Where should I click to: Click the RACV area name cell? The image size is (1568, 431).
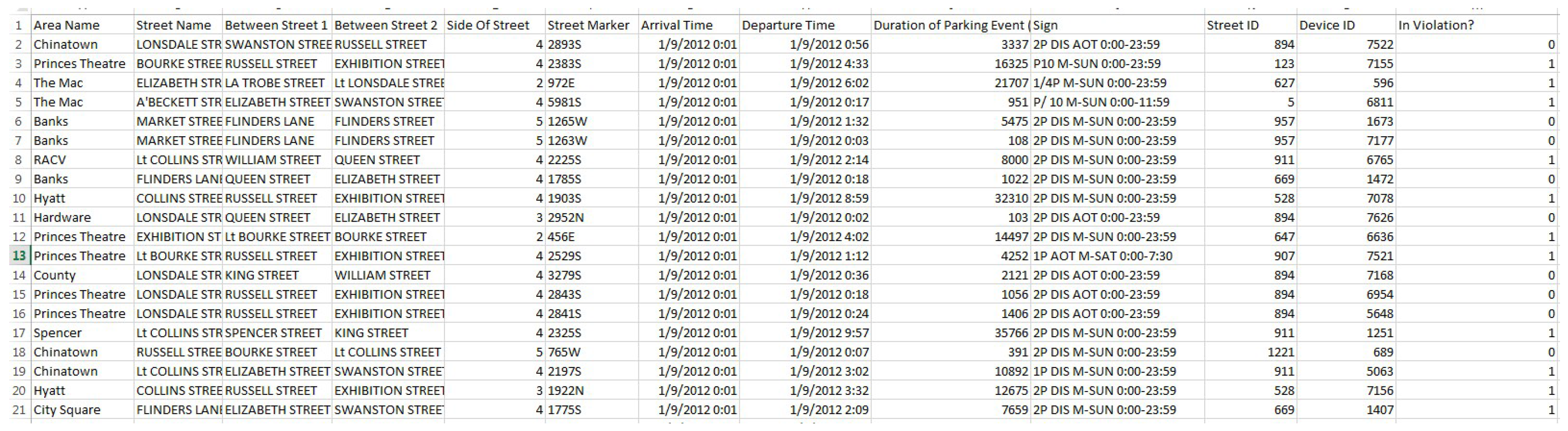82,160
